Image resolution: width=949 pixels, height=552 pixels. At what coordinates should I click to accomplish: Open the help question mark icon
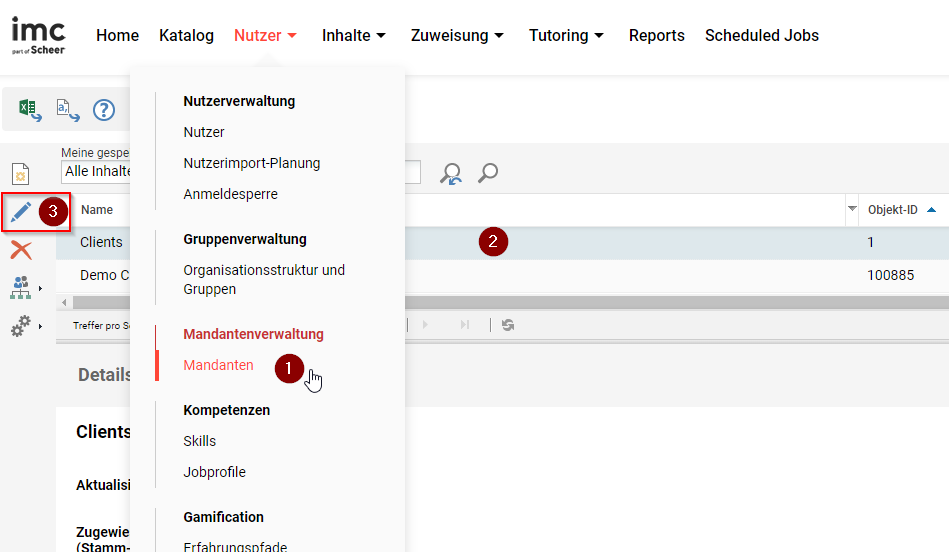point(104,110)
